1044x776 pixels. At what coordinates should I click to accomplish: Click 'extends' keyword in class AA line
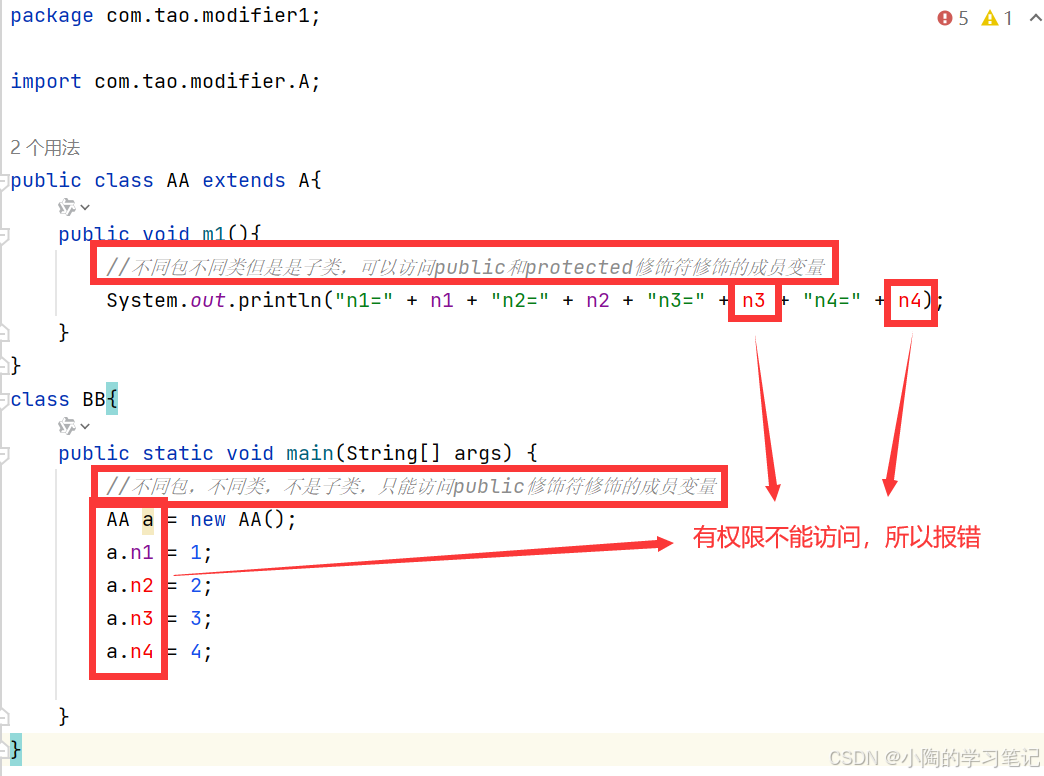(244, 181)
